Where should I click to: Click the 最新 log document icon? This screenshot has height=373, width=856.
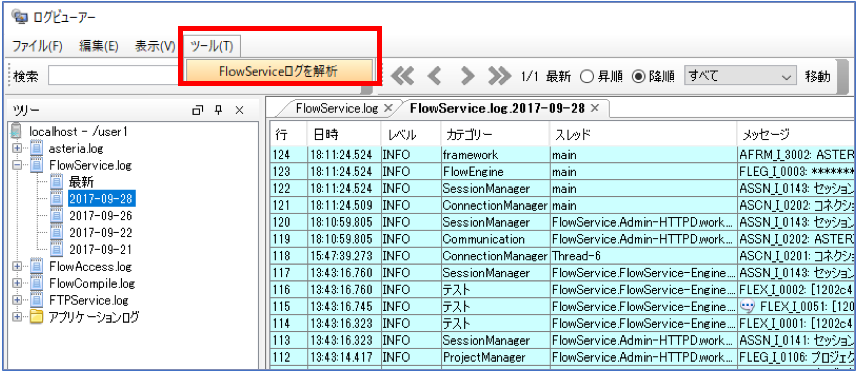(x=57, y=182)
